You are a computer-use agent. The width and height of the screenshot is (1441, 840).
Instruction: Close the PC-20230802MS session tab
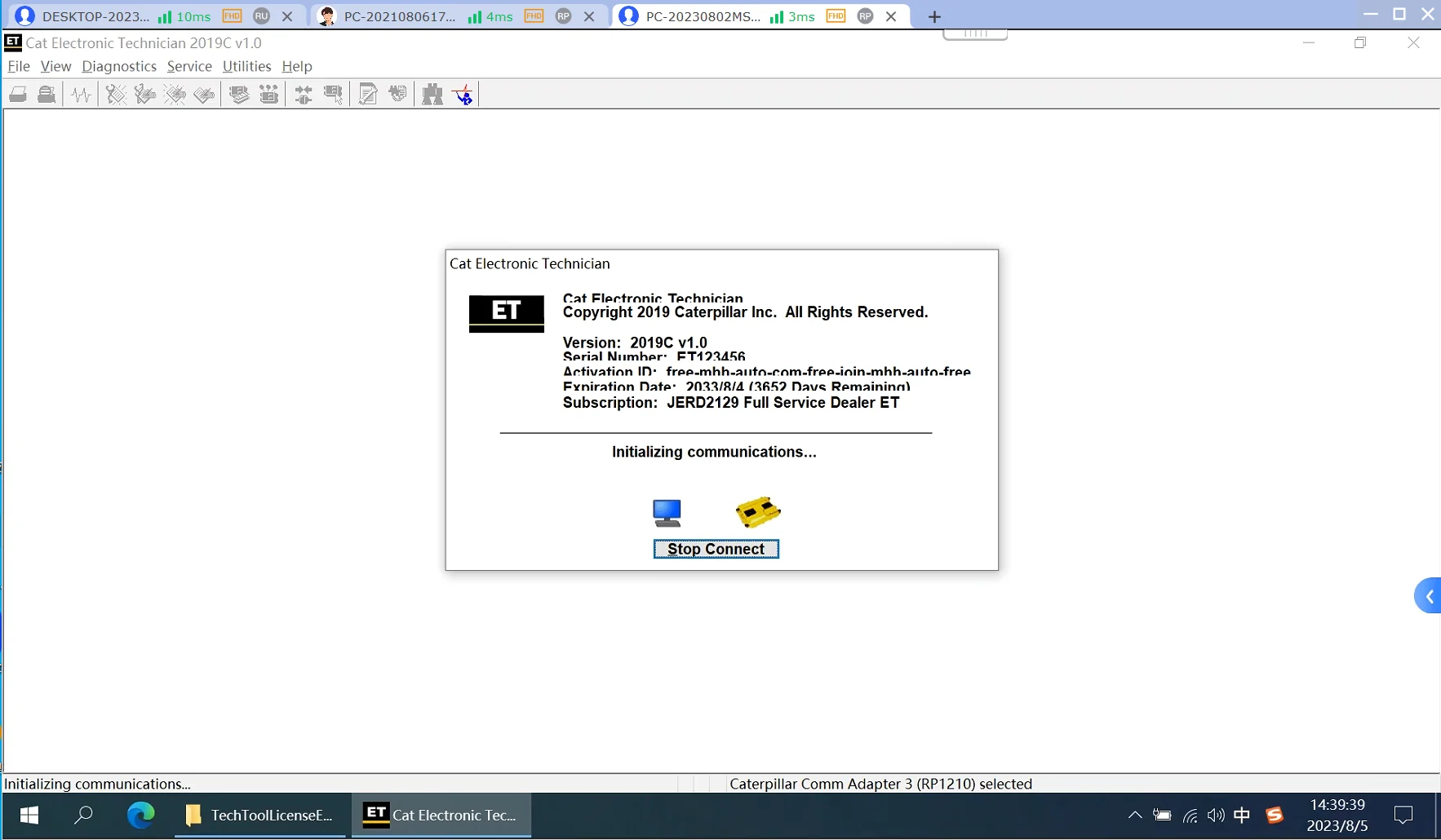[x=891, y=16]
